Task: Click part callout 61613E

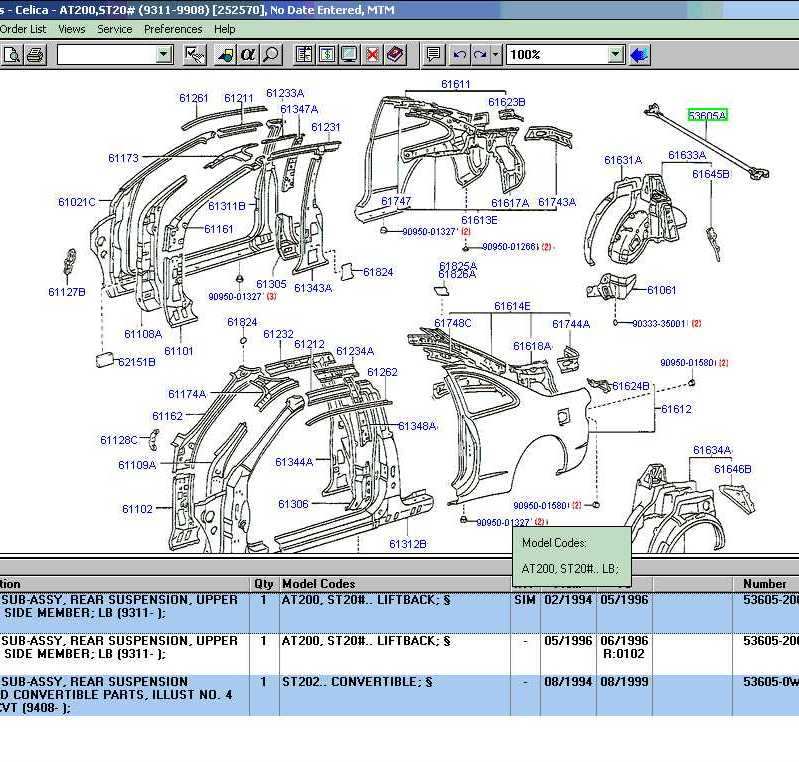Action: [x=479, y=220]
